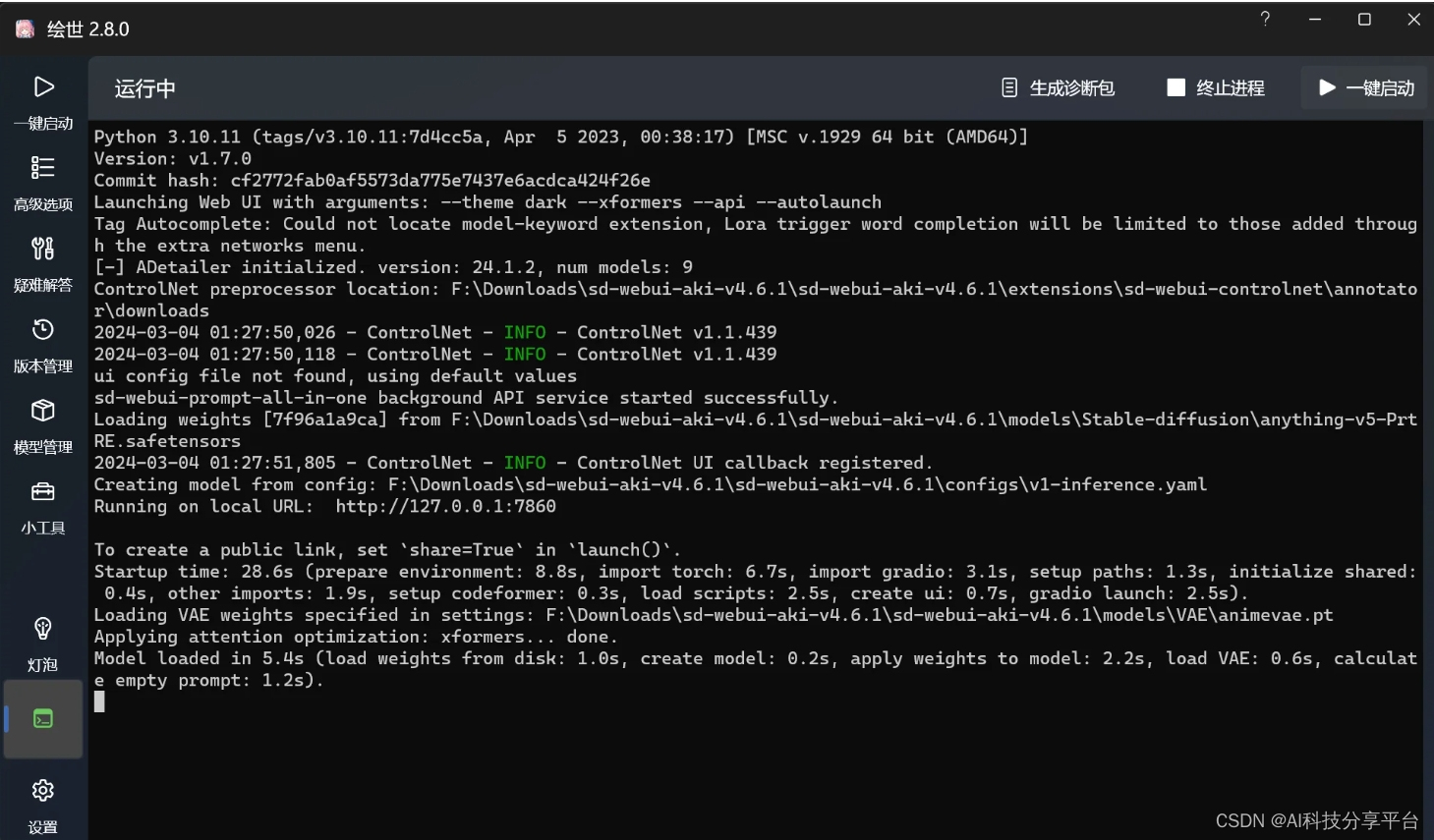Minimize the 绘世 window
This screenshot has height=840, width=1434.
[1314, 19]
